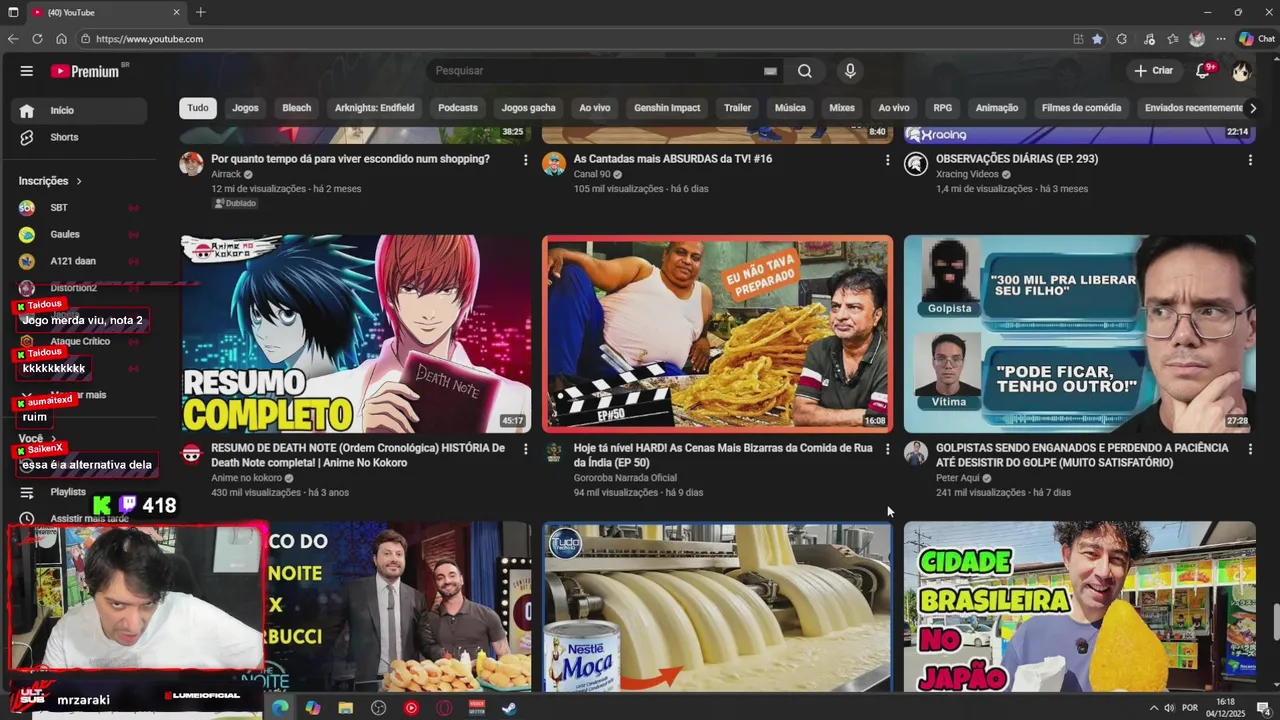Click the browser home icon
This screenshot has width=1280, height=720.
coord(61,39)
